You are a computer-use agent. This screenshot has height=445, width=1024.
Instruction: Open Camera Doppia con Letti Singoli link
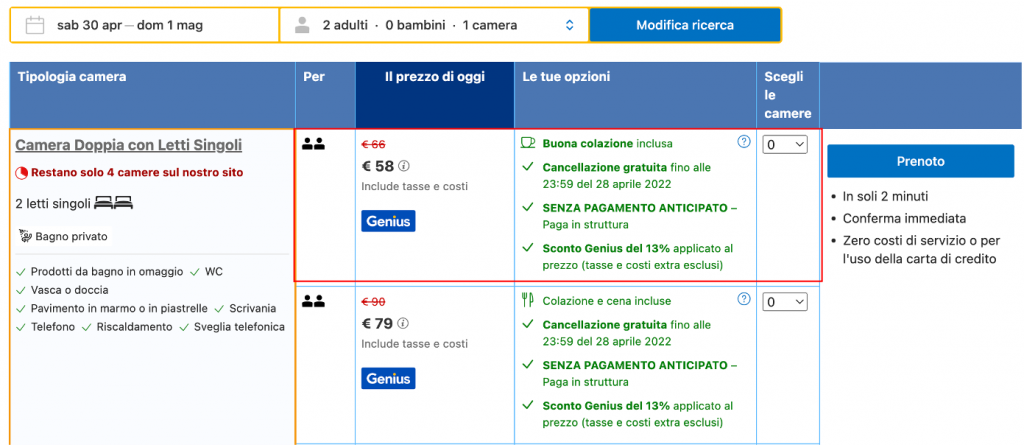128,145
